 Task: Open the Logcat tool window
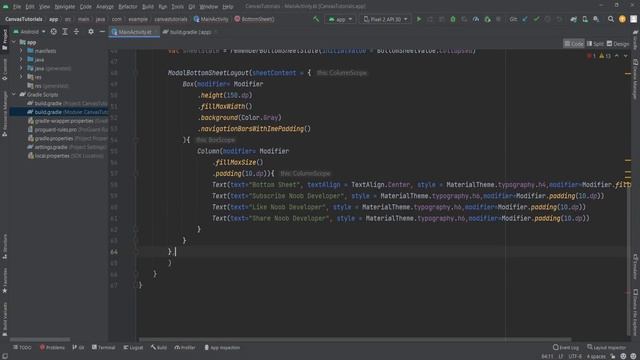tap(133, 348)
